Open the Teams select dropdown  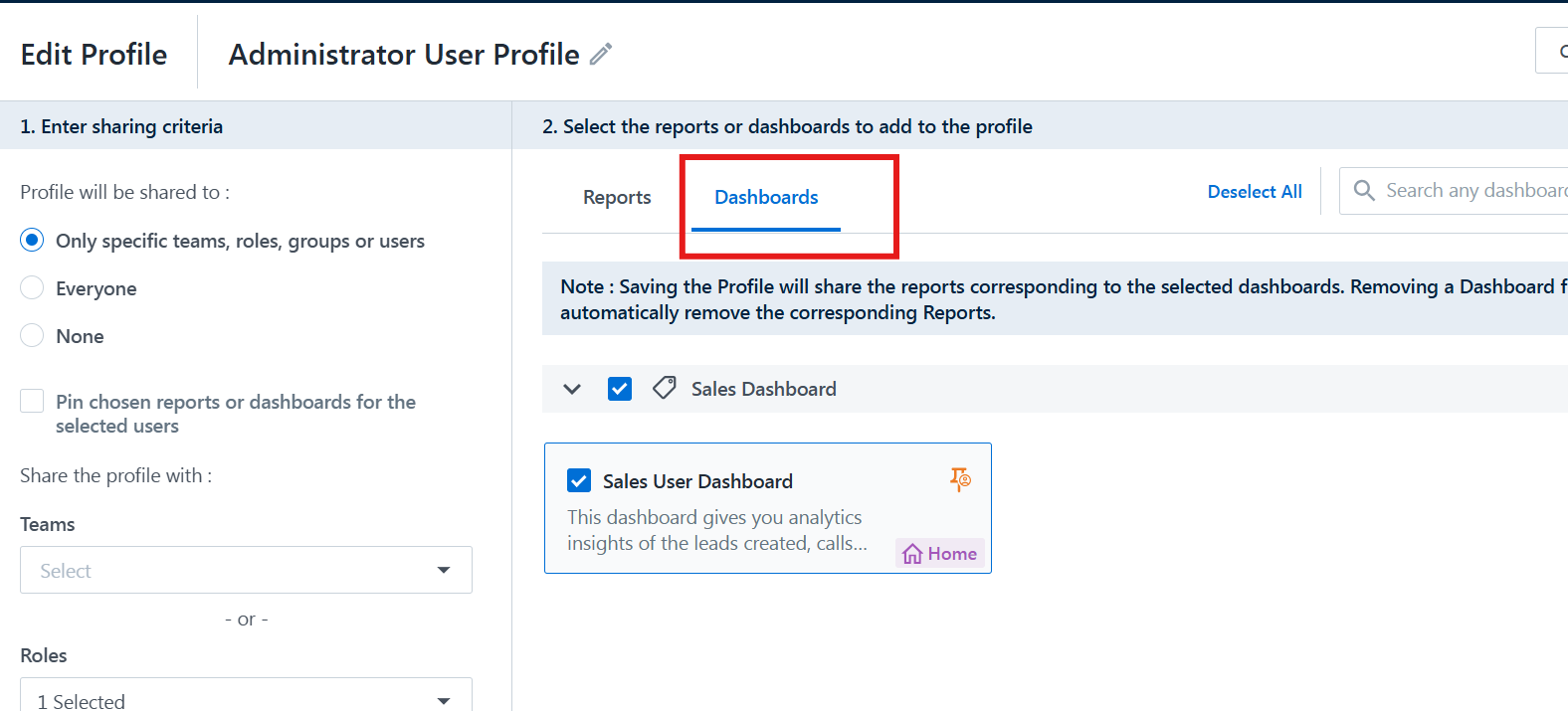[x=246, y=570]
